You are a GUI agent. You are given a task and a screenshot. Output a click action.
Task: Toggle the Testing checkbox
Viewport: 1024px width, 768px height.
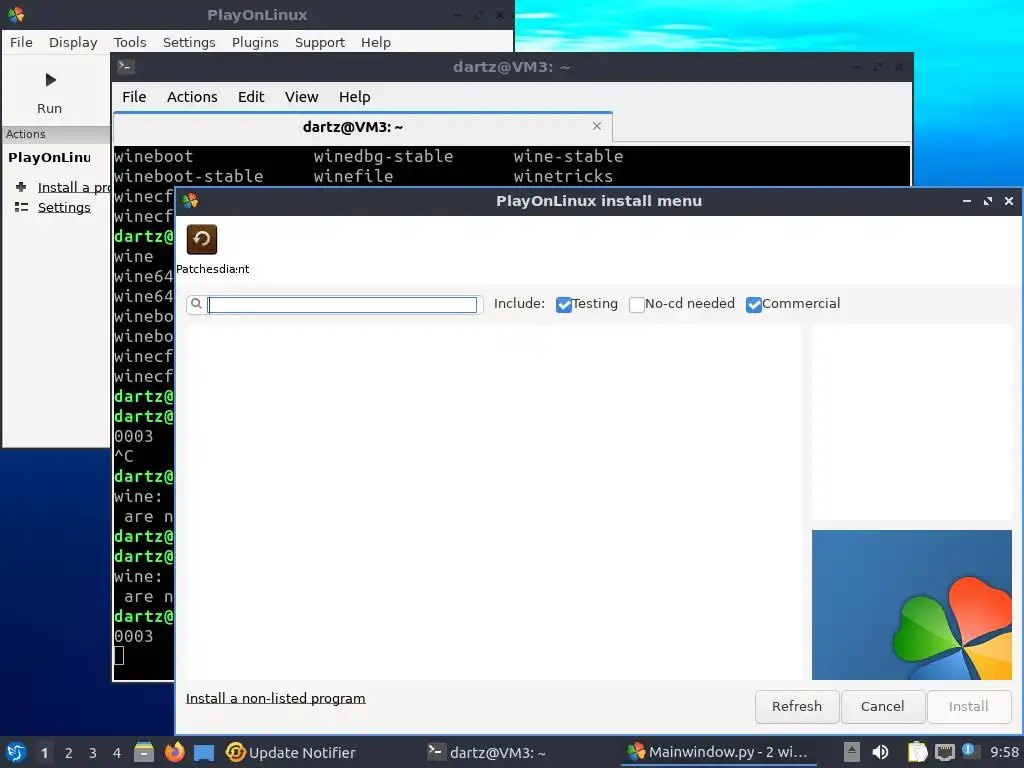pos(564,304)
